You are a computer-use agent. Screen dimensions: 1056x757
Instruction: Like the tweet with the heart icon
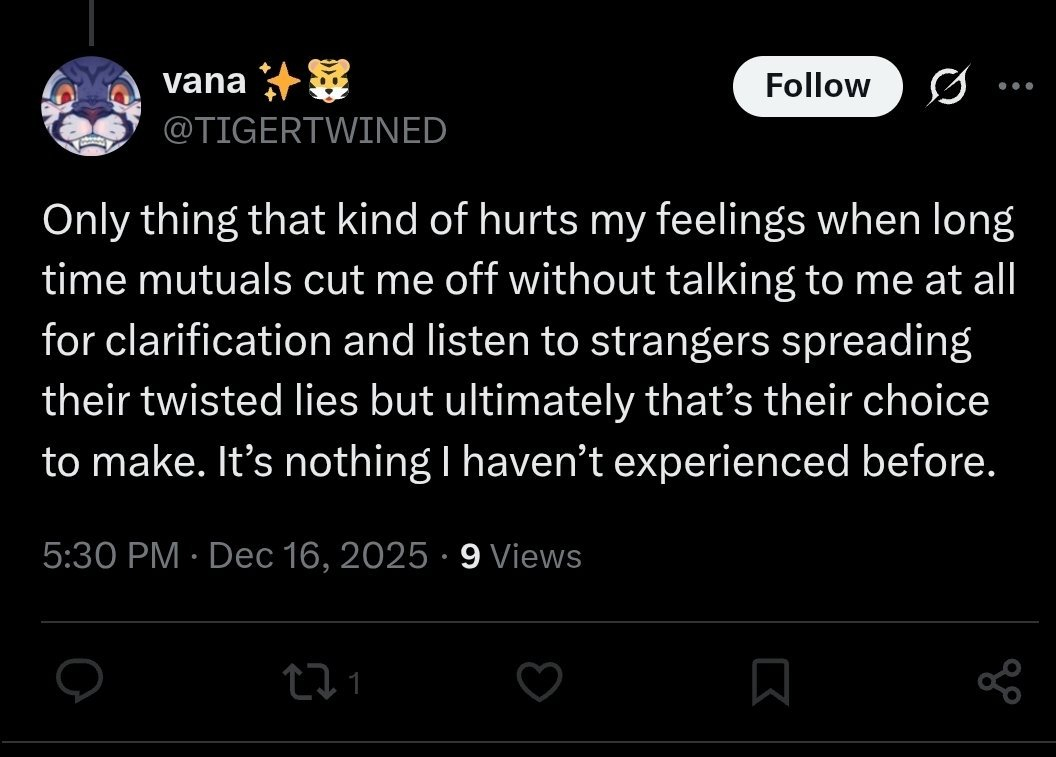click(540, 682)
